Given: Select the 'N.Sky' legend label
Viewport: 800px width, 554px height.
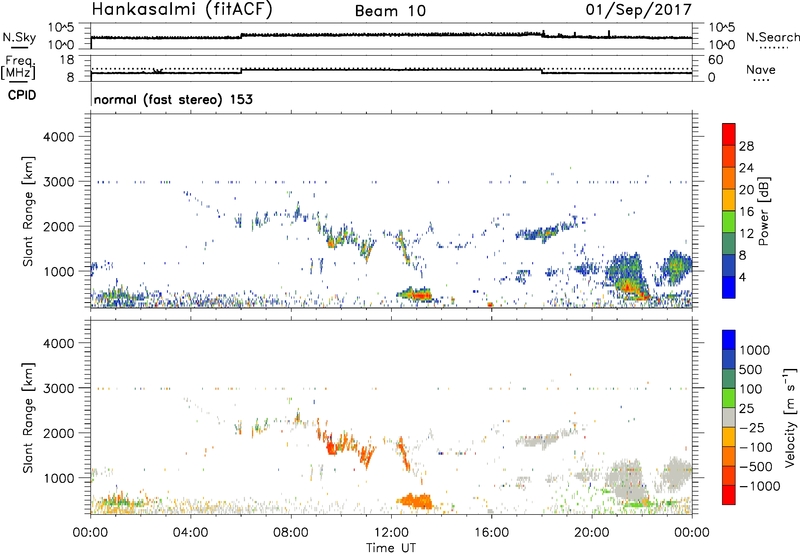Looking at the screenshot, I should [x=19, y=37].
